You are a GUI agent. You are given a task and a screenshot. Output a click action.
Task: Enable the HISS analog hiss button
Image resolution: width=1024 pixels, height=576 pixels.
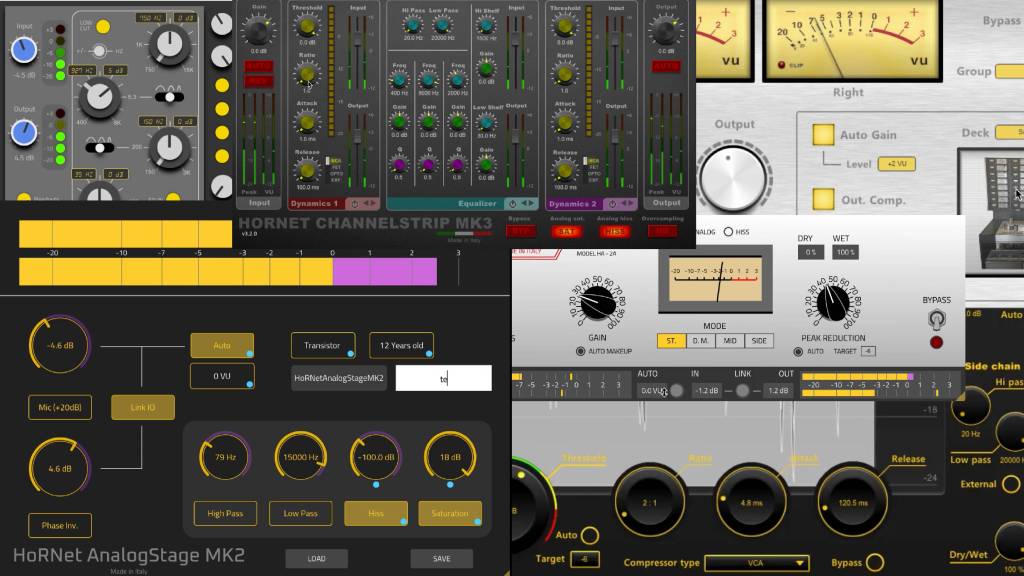point(615,230)
